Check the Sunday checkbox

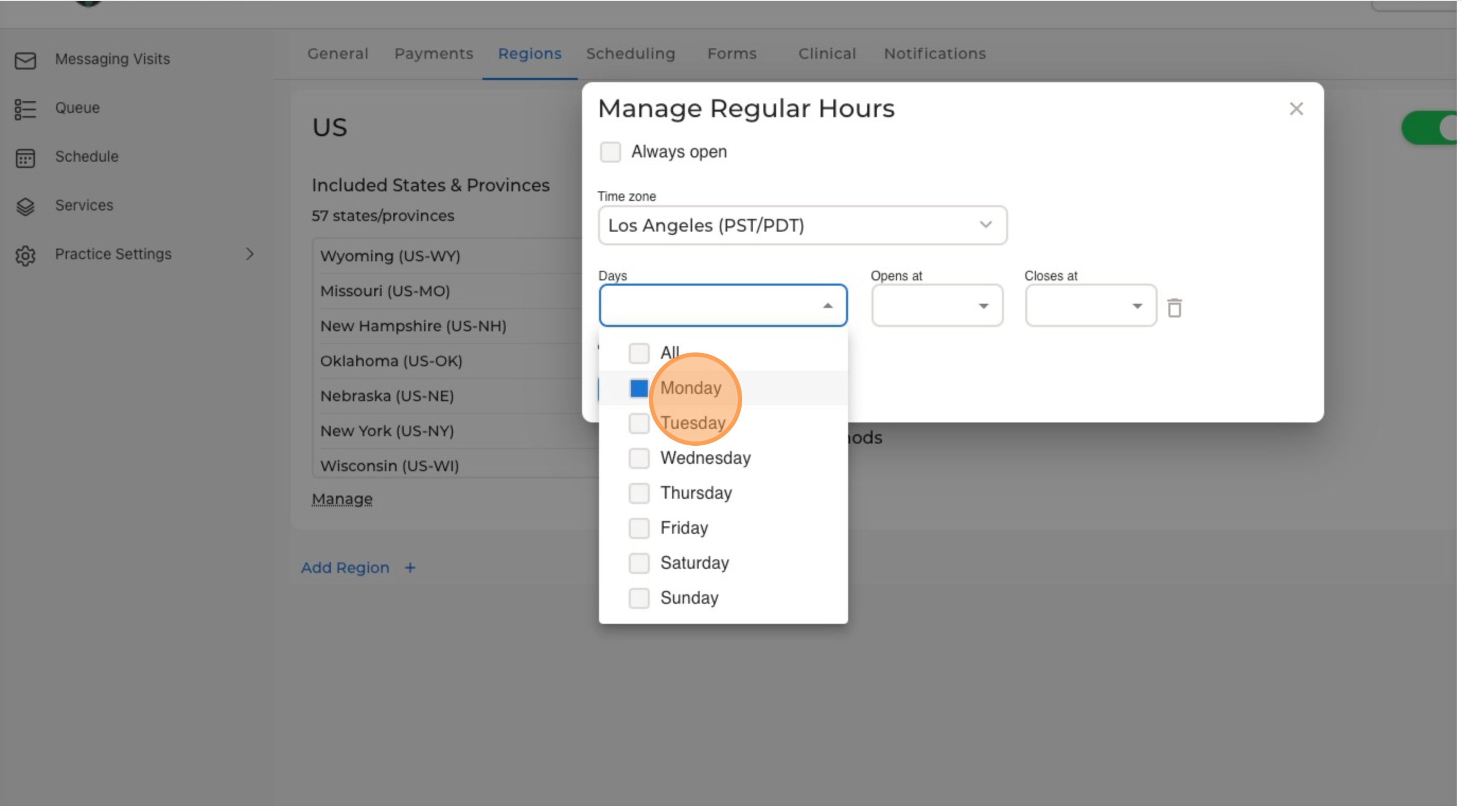pyautogui.click(x=638, y=597)
